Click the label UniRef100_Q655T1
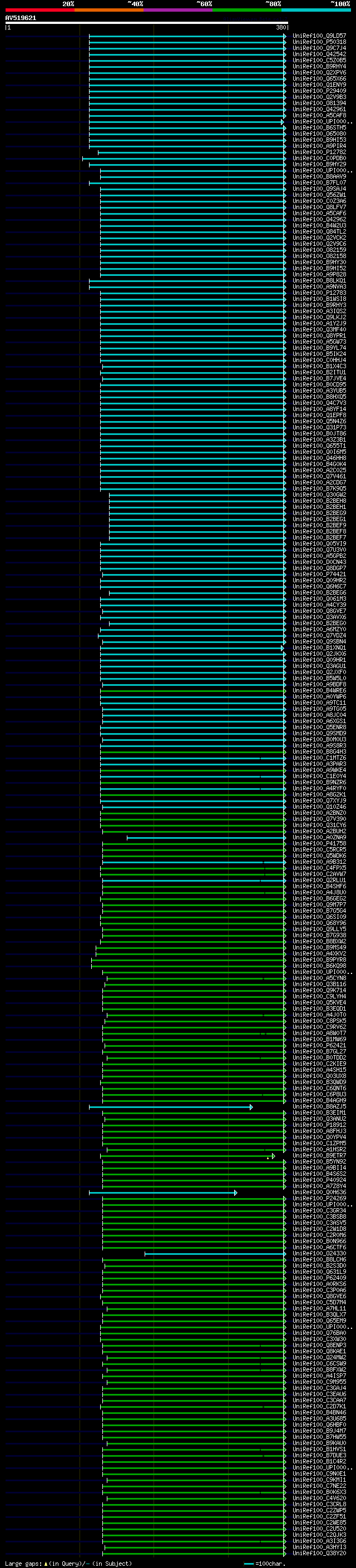Screen dimensions: 356x1568 click(x=319, y=446)
